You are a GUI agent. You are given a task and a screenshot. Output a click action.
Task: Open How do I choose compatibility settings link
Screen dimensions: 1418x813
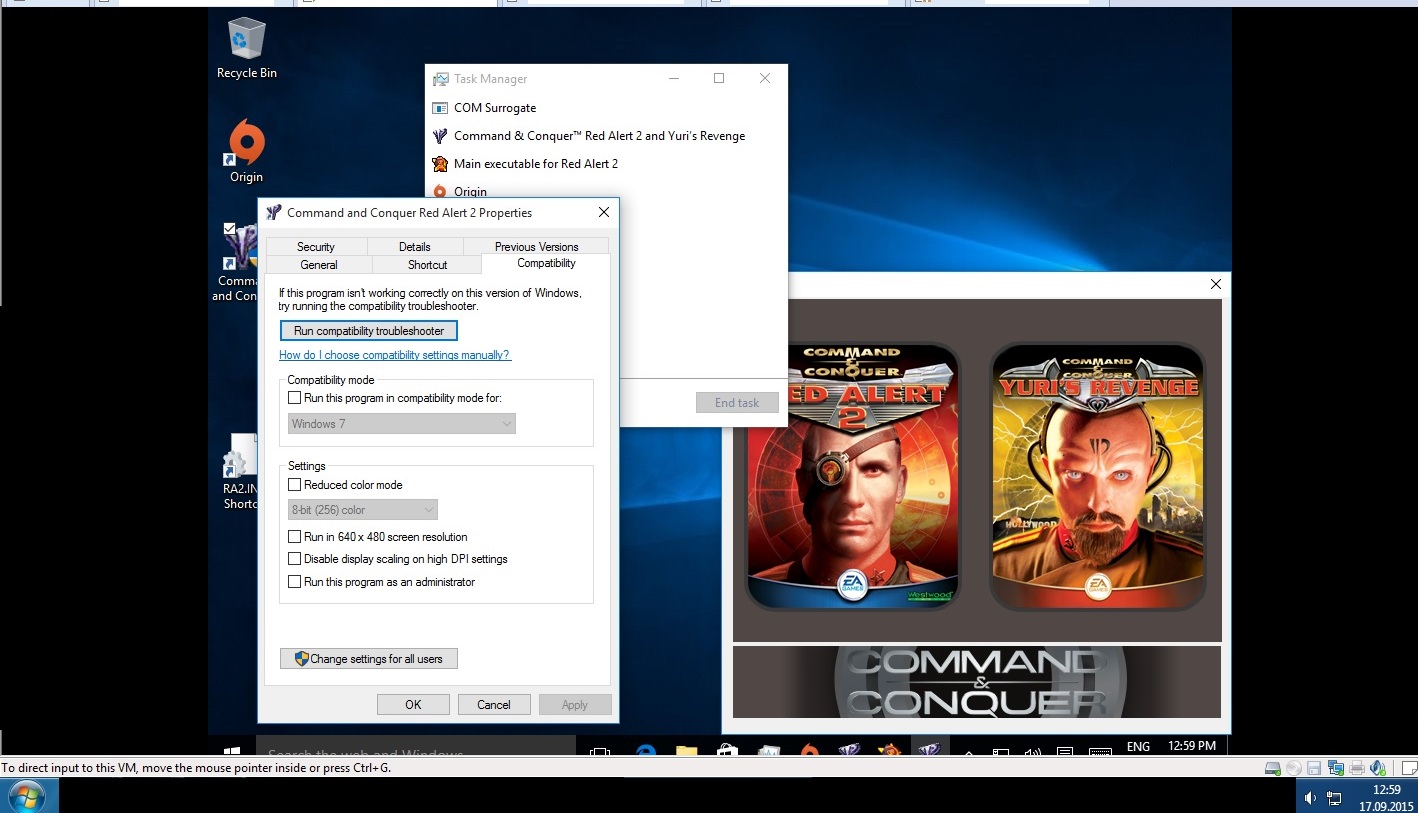pyautogui.click(x=395, y=355)
